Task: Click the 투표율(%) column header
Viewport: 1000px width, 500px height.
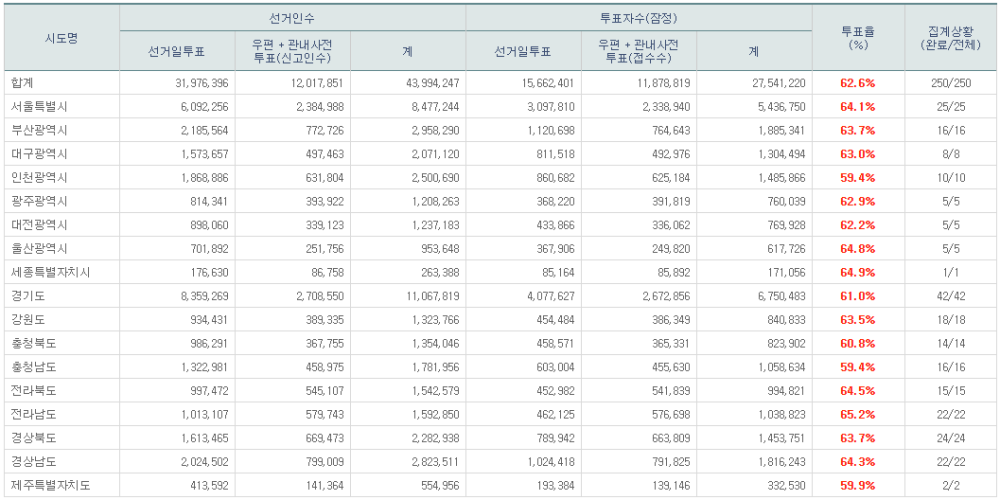Action: [x=858, y=38]
